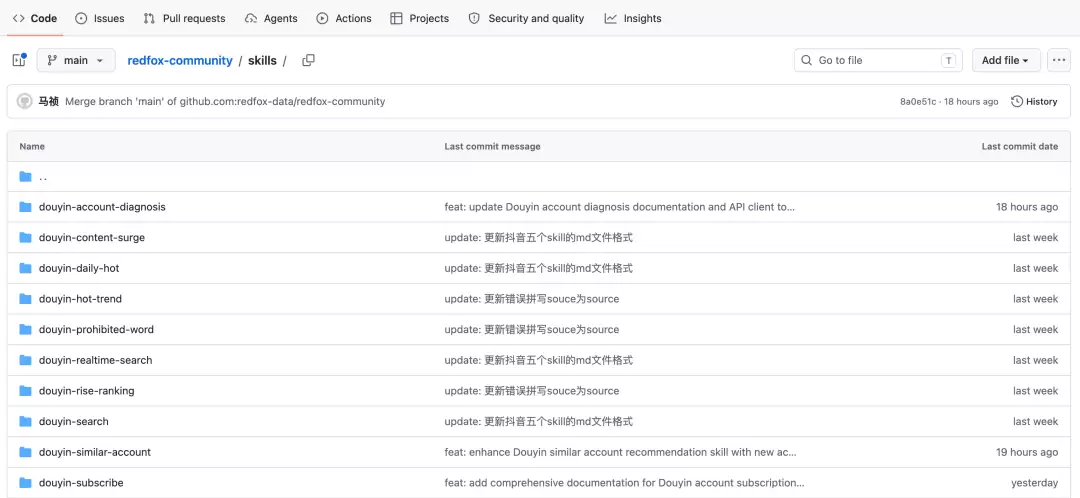
Task: Click the Last commit date column header
Action: coord(1020,146)
